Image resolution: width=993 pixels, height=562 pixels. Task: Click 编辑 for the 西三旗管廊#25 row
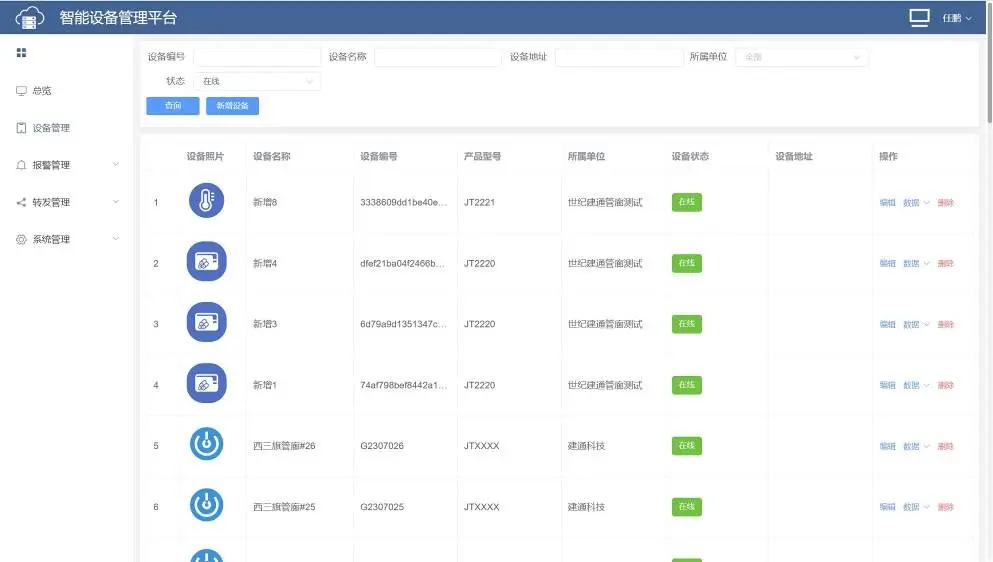point(887,507)
